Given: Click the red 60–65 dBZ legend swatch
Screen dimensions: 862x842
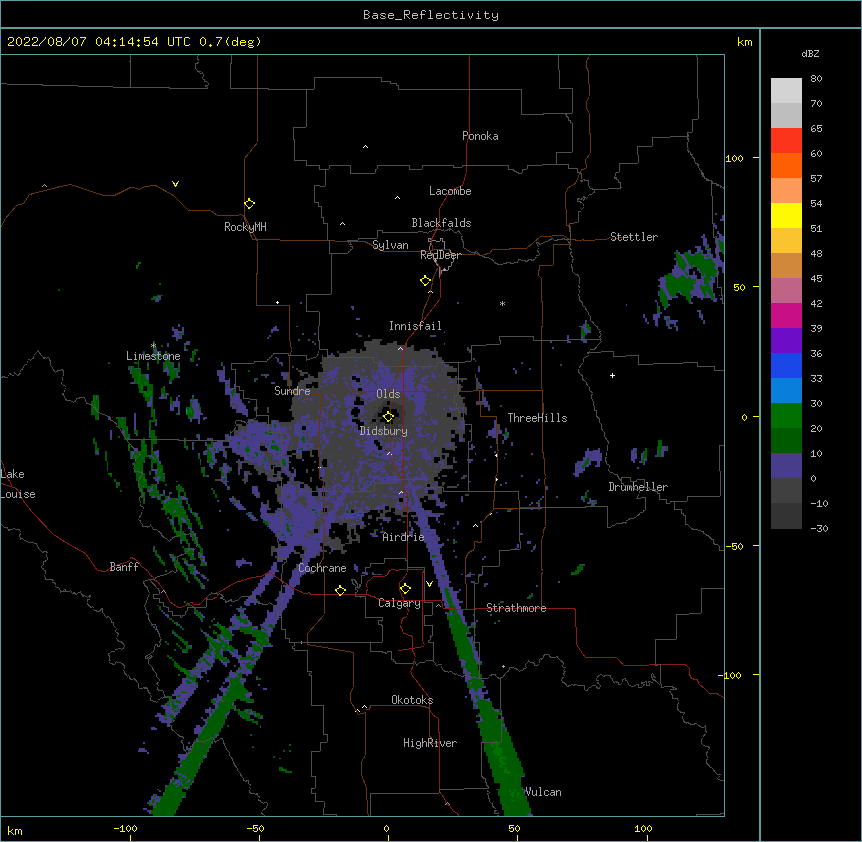Looking at the screenshot, I should 786,140.
